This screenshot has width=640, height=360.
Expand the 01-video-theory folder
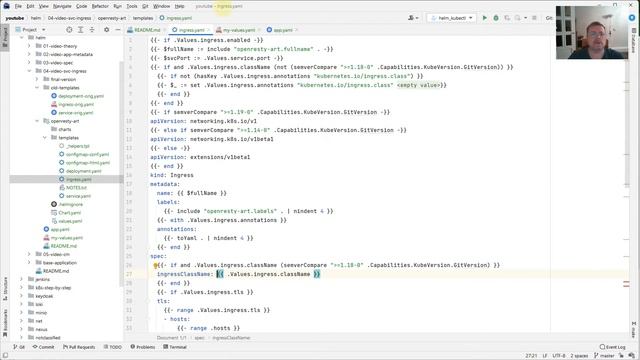[29, 46]
